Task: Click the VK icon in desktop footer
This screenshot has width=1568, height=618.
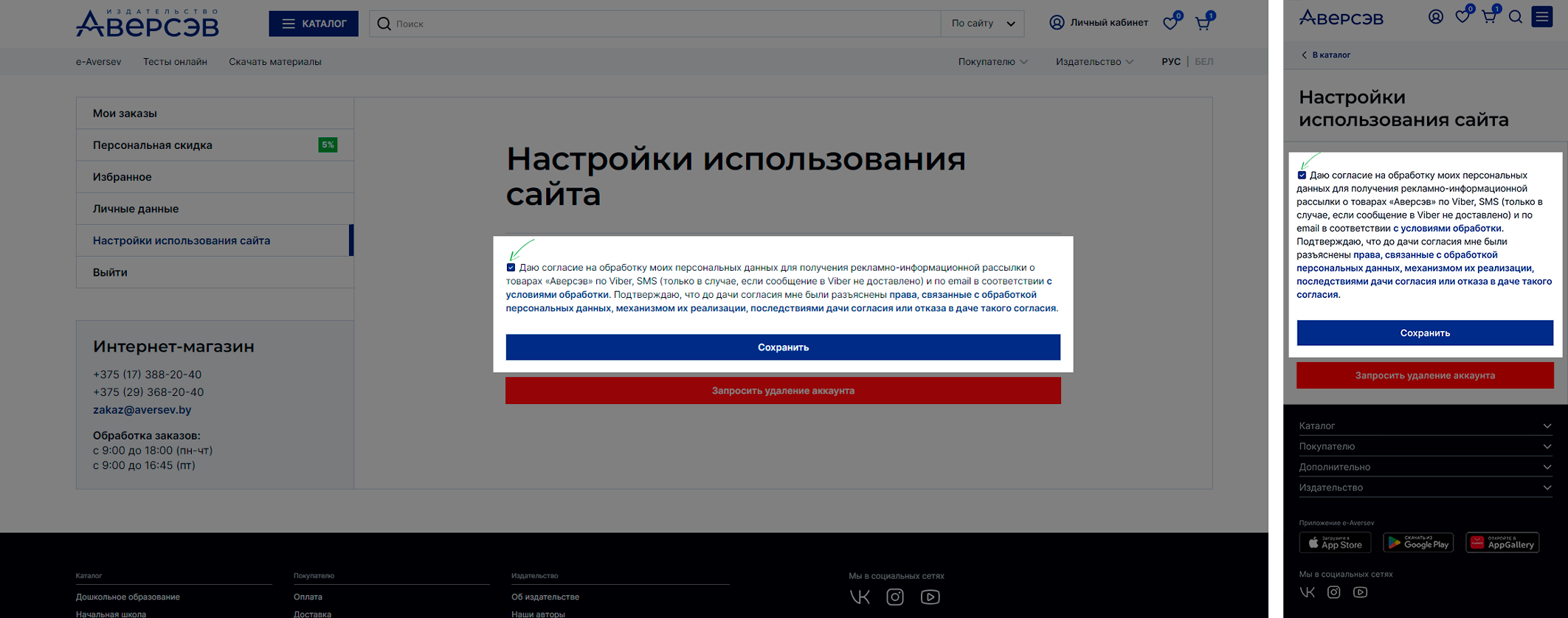Action: [x=860, y=597]
